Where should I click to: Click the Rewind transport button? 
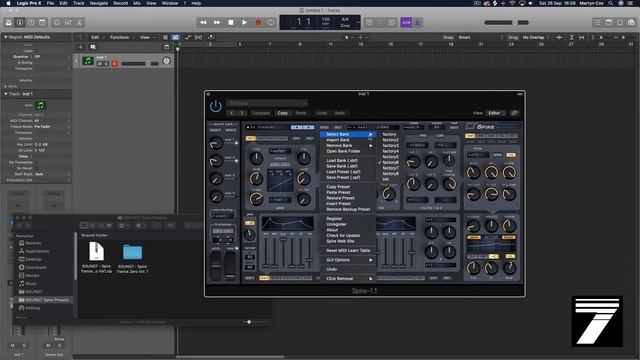(203, 22)
